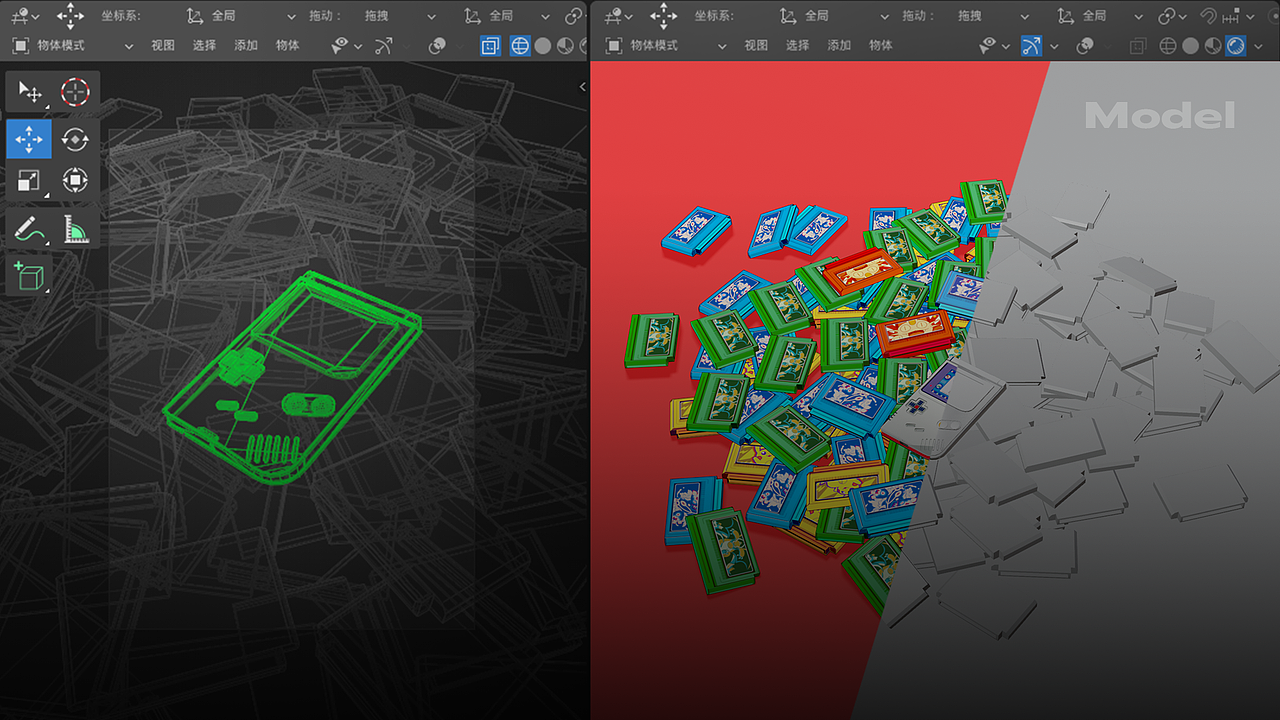1280x720 pixels.
Task: Click selectability eye icon in right viewport
Action: pos(987,46)
